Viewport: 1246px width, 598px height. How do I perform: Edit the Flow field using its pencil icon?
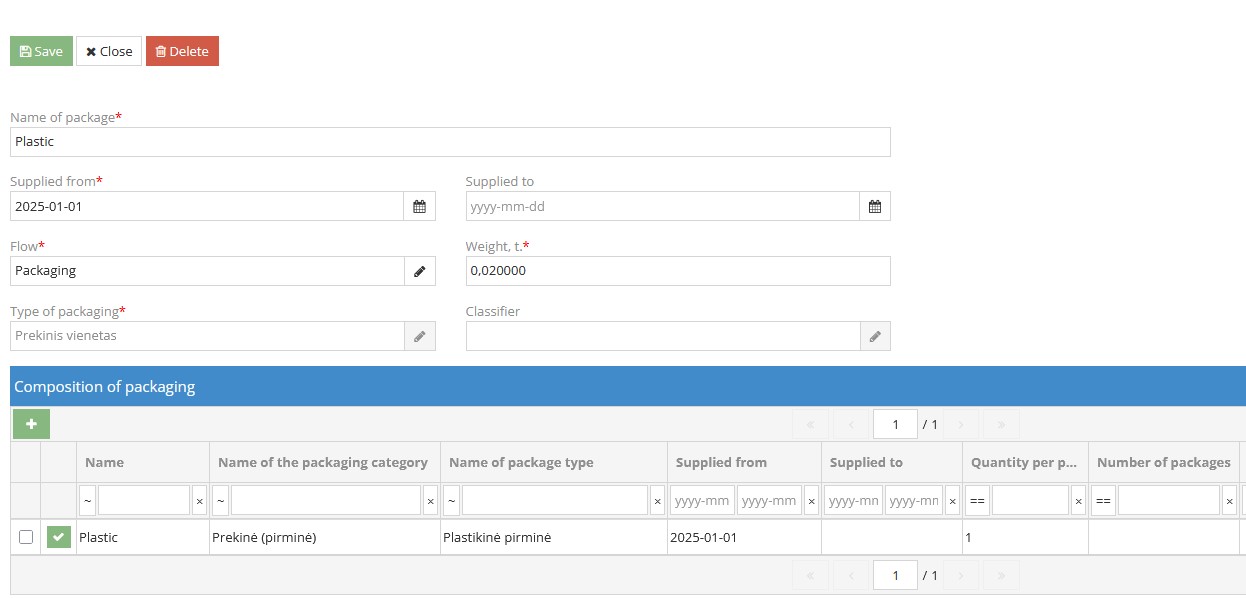click(x=420, y=271)
